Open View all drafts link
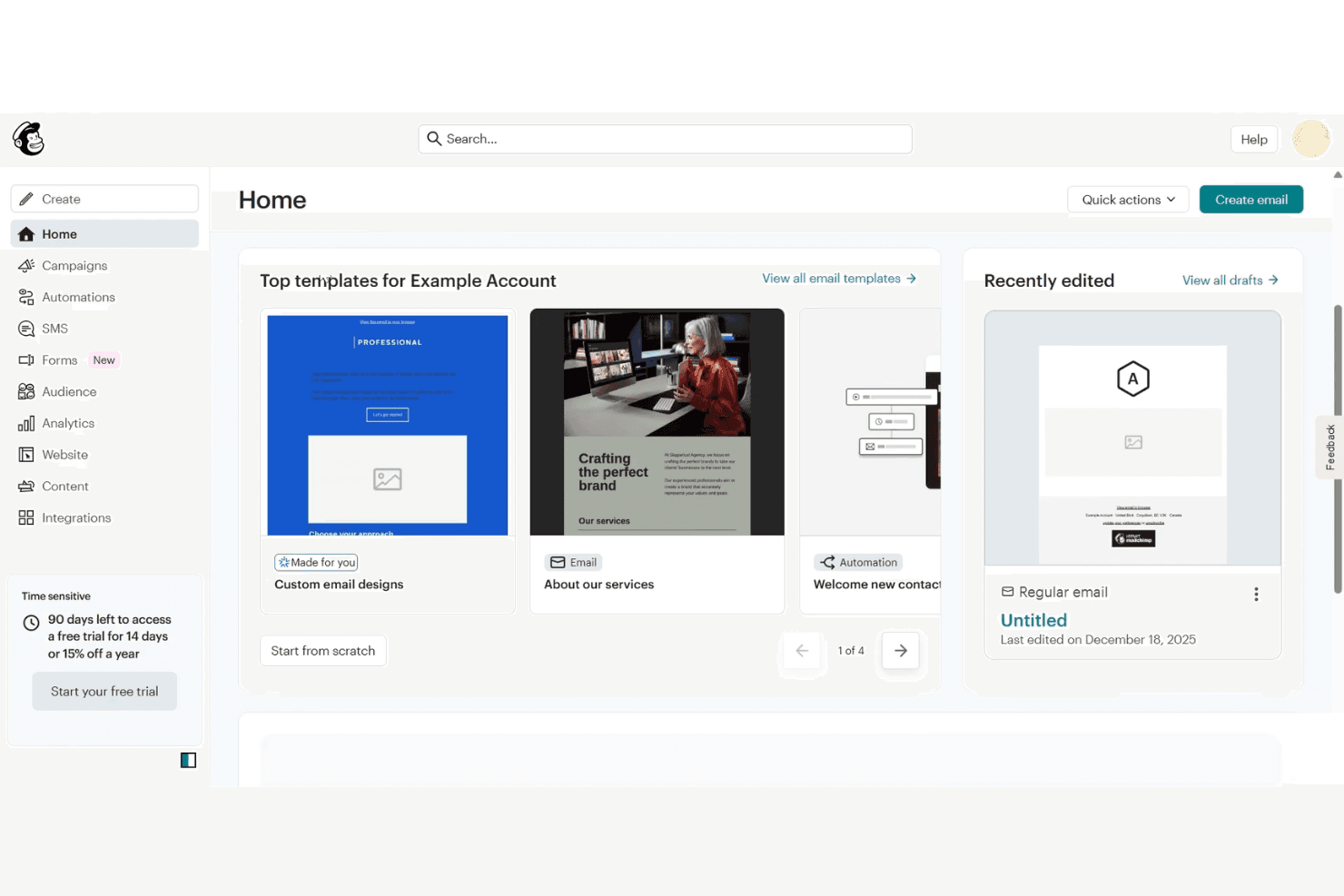Image resolution: width=1344 pixels, height=896 pixels. pos(1230,281)
